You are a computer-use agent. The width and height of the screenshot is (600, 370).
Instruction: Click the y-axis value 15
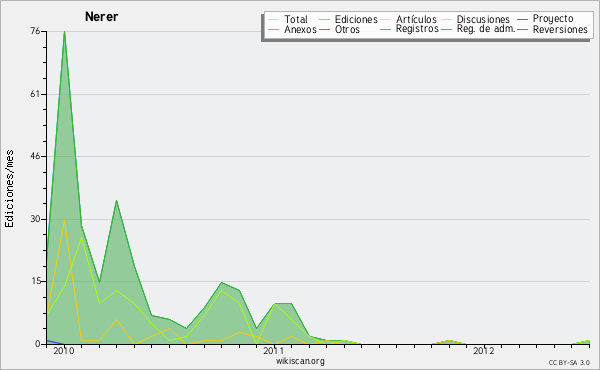(x=35, y=281)
